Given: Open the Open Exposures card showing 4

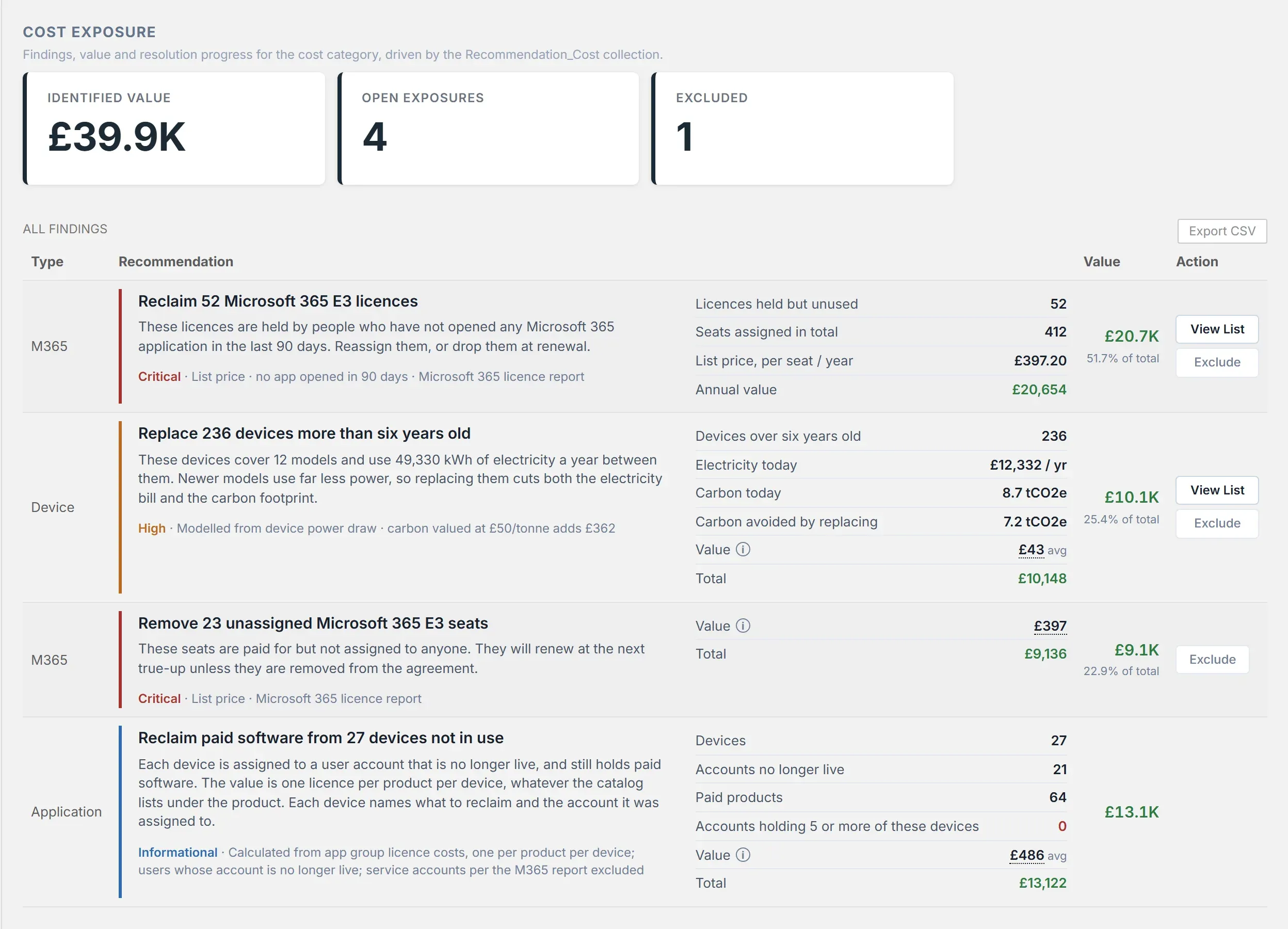Looking at the screenshot, I should click(x=488, y=129).
